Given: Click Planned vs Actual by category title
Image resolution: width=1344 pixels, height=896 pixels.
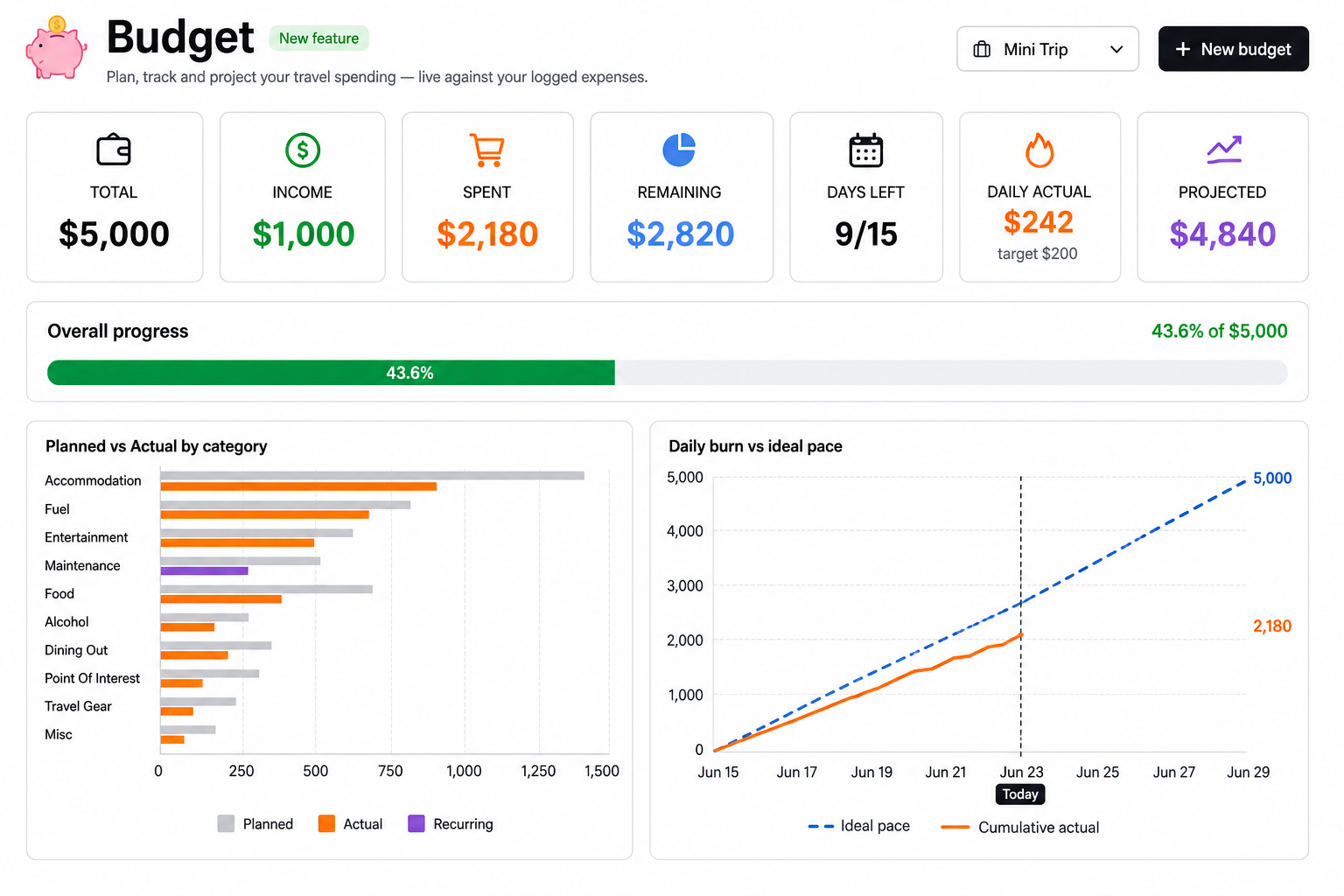Looking at the screenshot, I should point(157,446).
